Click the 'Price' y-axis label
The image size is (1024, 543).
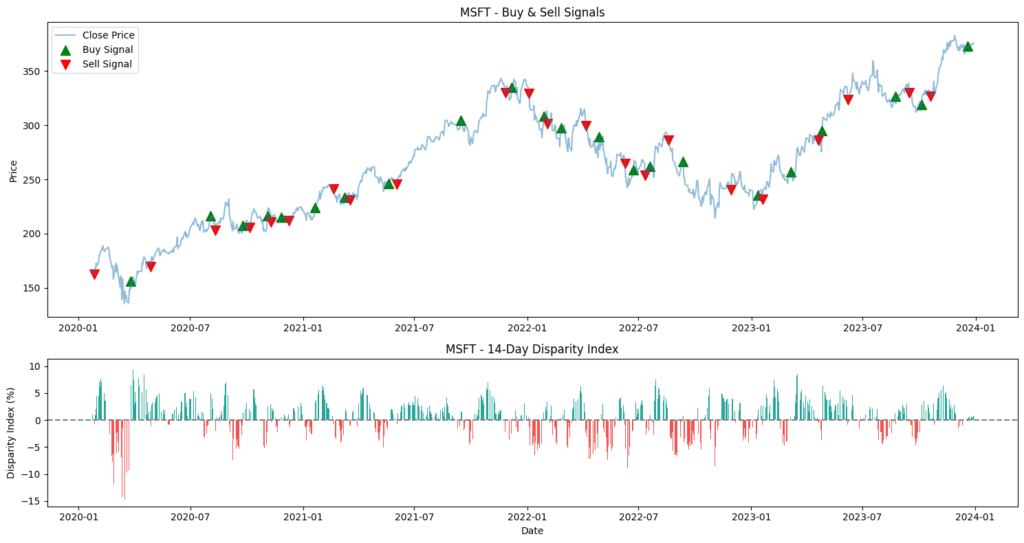[13, 171]
